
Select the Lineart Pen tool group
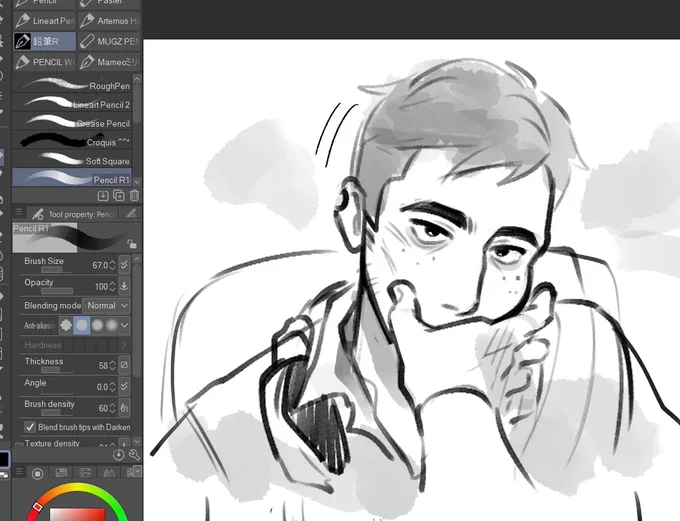coord(44,20)
